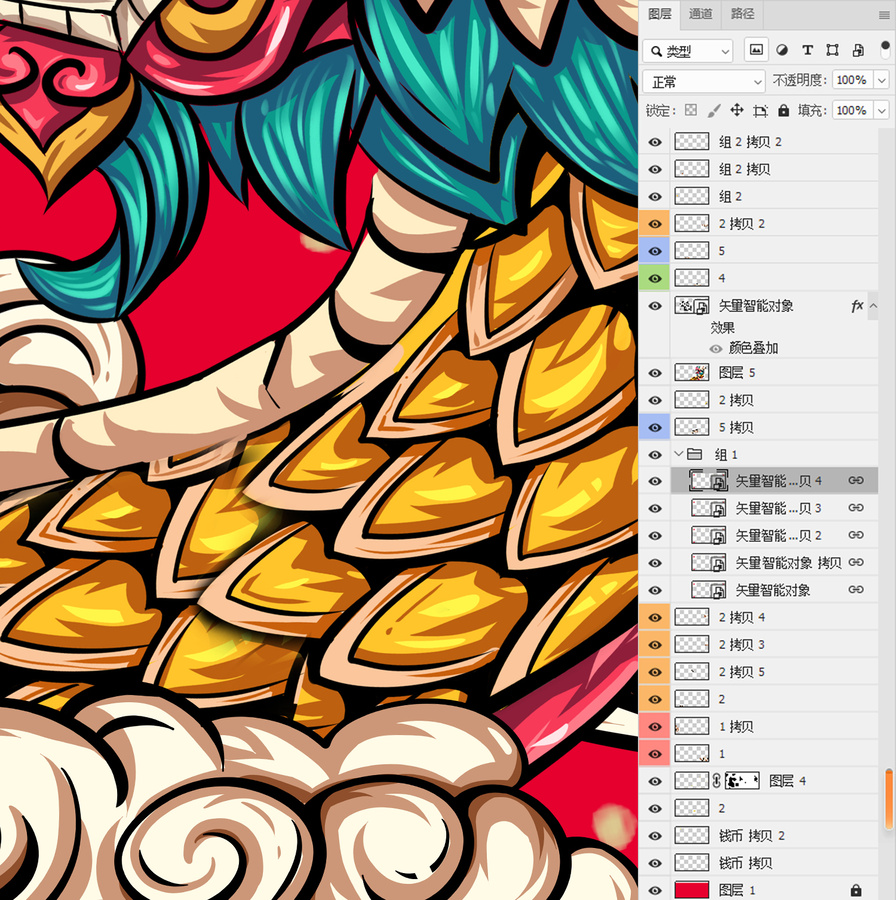Select the 矢量智能对象 拷贝 layer
Screen dimensions: 896x900
pos(774,562)
